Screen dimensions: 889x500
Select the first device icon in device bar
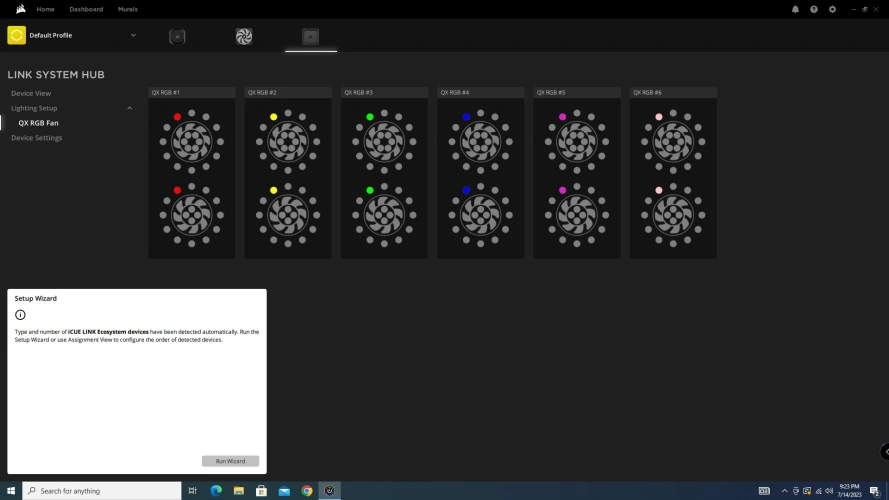pos(177,37)
